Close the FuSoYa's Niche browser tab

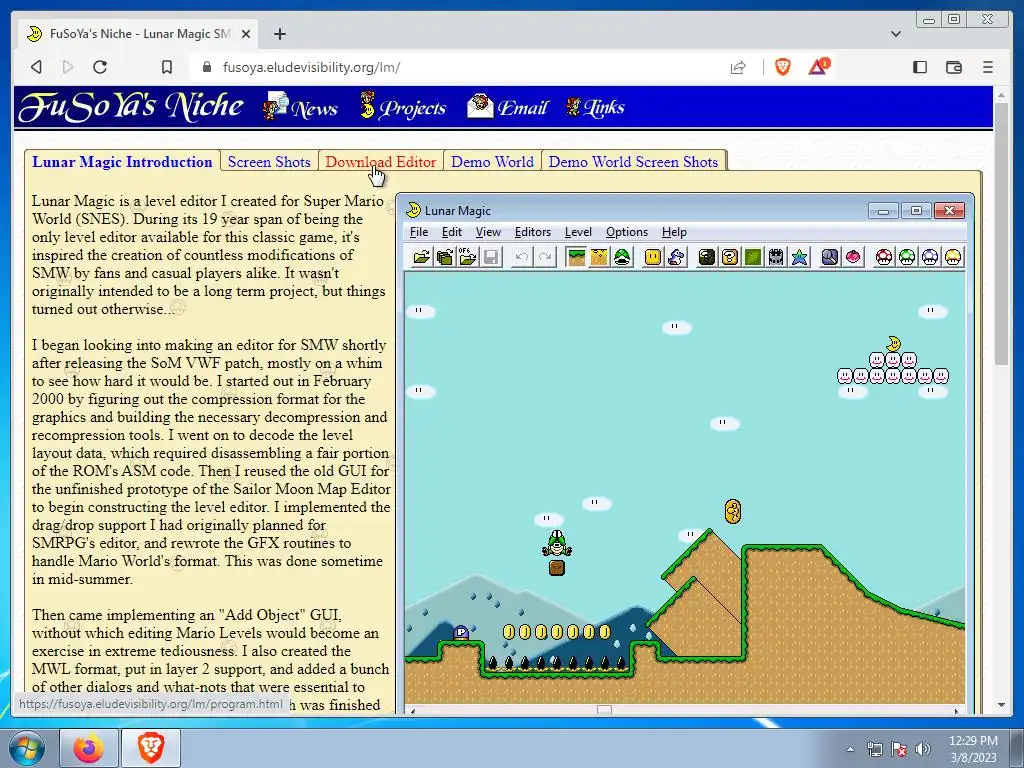click(246, 34)
